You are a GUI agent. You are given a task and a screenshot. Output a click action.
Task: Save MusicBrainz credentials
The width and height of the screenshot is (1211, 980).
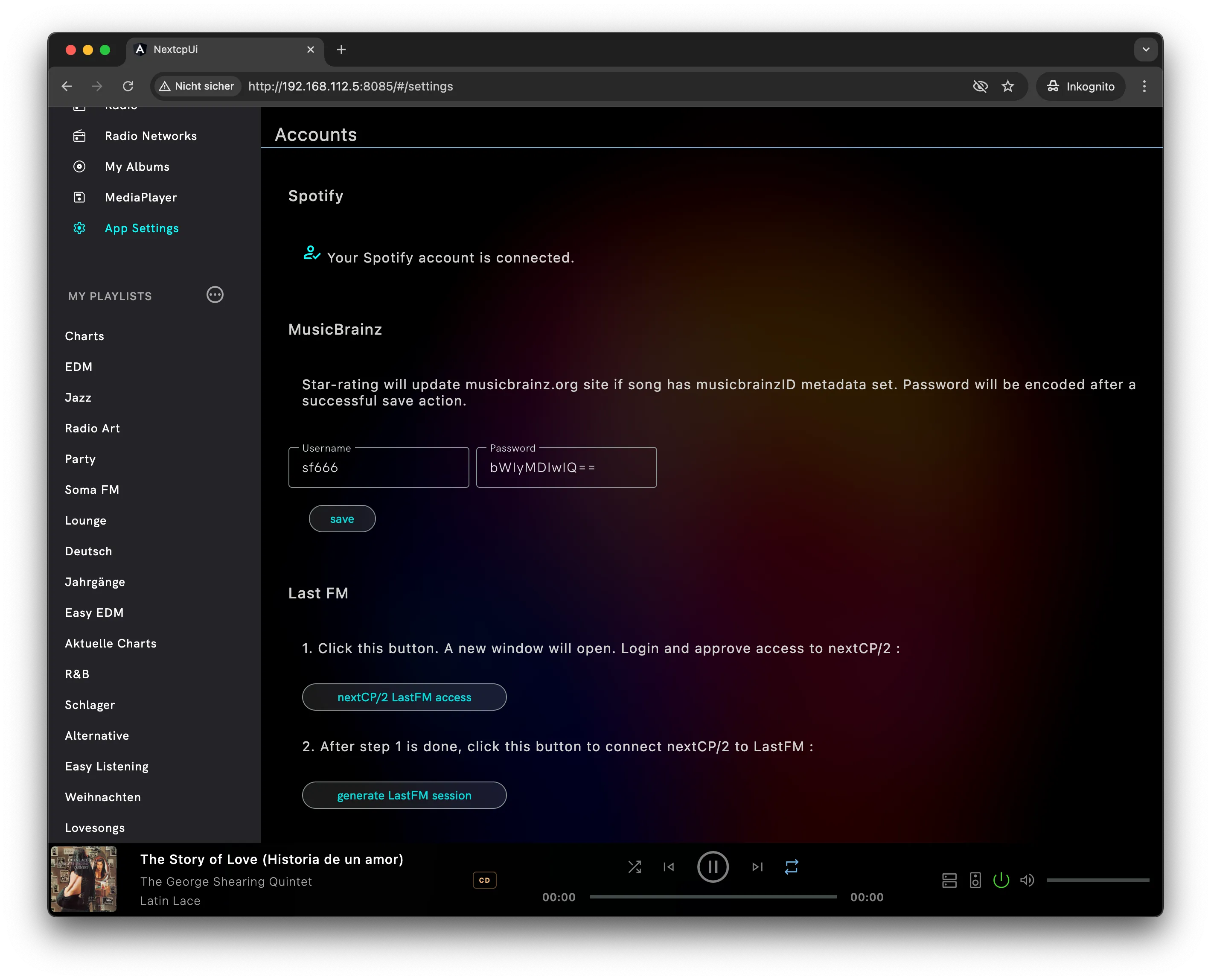(x=342, y=519)
